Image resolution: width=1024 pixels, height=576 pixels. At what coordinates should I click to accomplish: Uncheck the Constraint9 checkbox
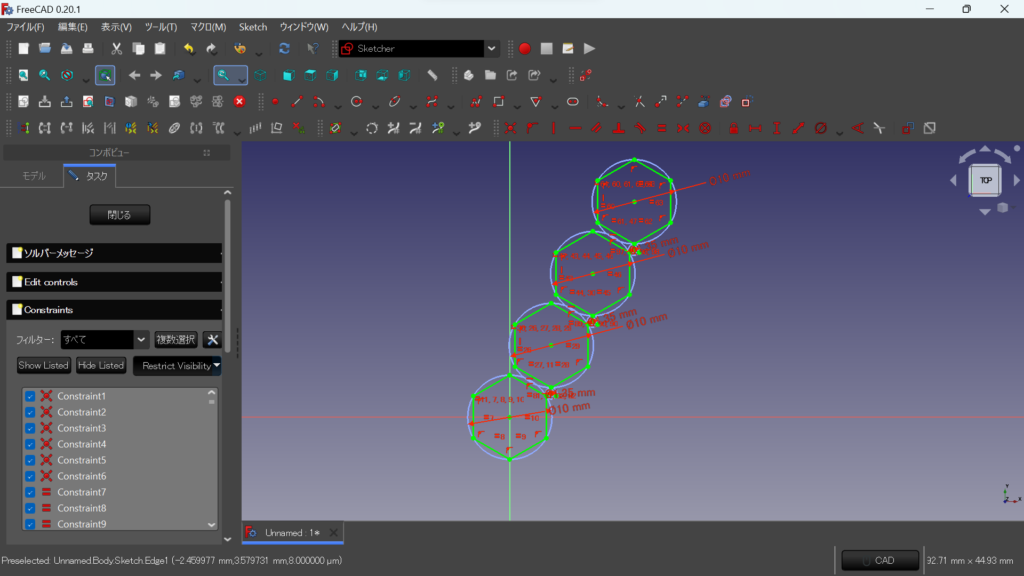[30, 524]
